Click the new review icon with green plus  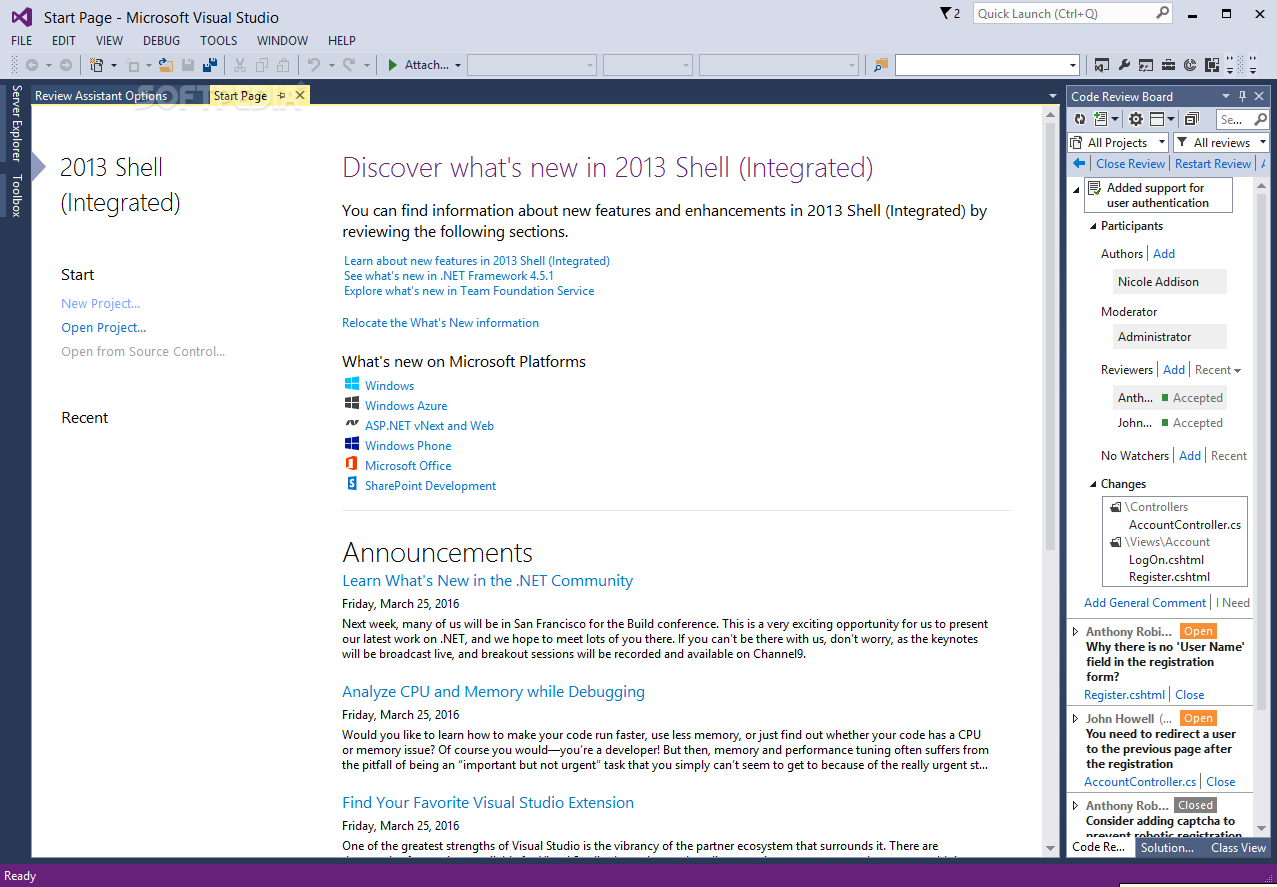click(x=1101, y=119)
